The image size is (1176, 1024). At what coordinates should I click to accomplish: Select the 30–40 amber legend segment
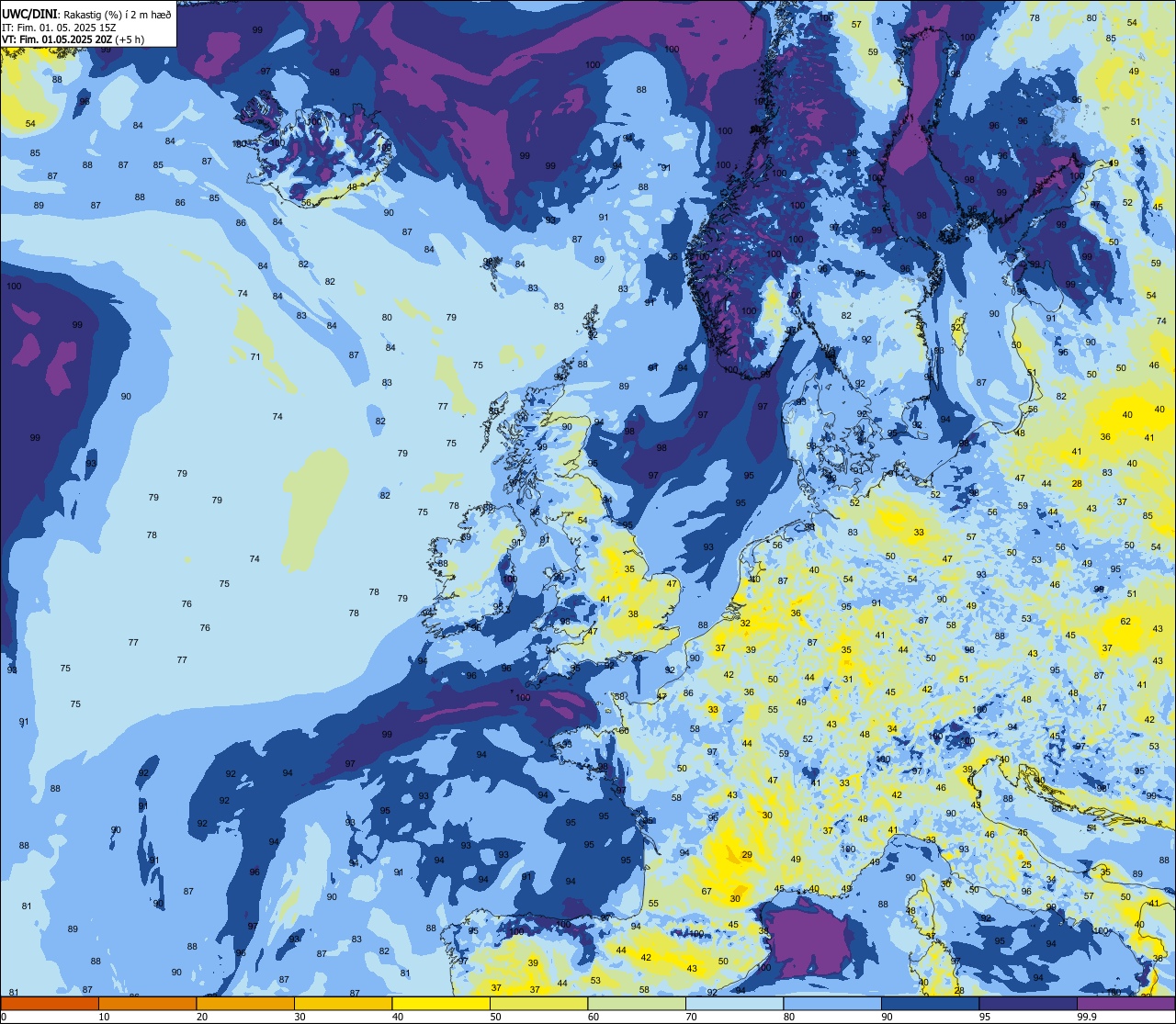tap(343, 1004)
